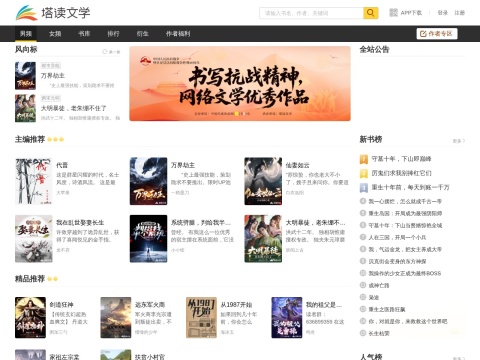Open 大明暴徒 cover in 风向标
The image size is (480, 360).
tap(25, 108)
